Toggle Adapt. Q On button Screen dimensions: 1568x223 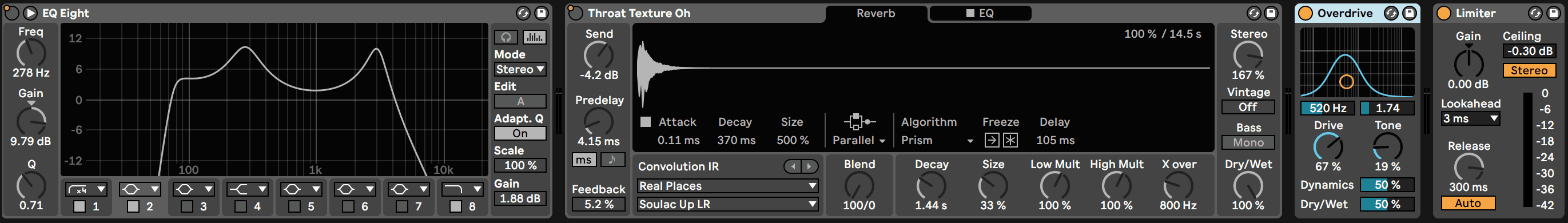520,133
